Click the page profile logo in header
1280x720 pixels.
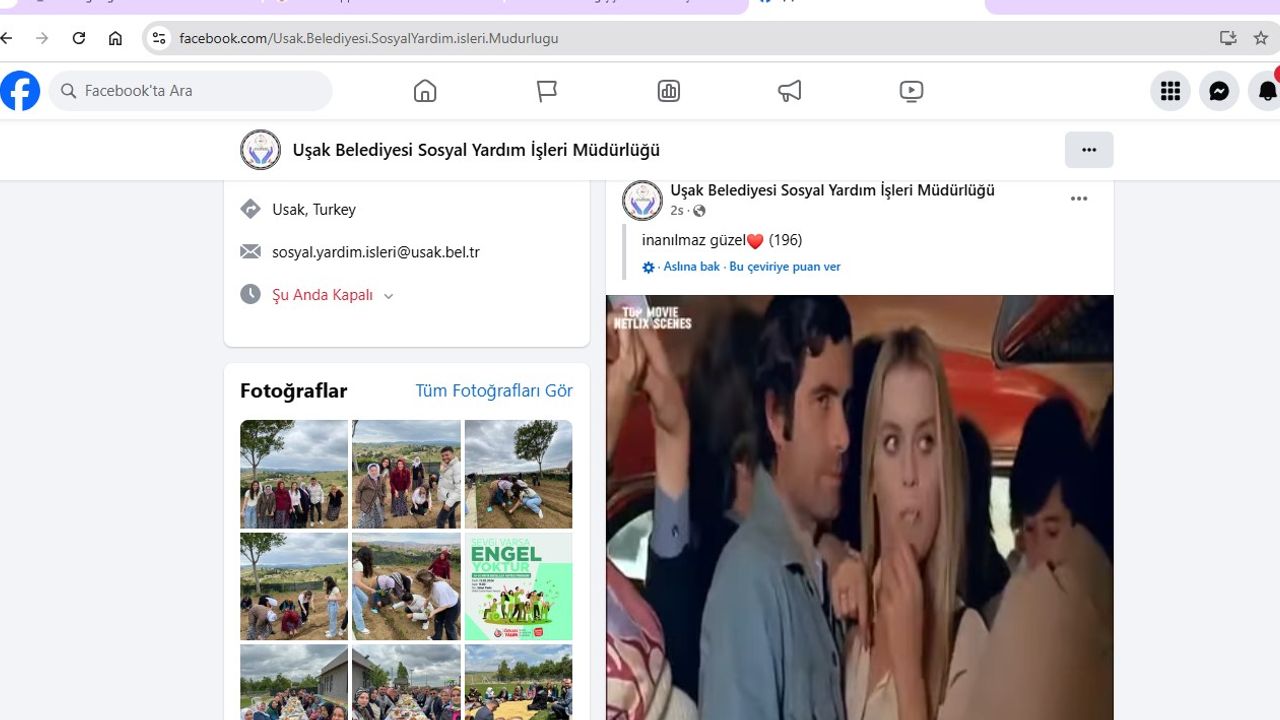click(x=260, y=150)
